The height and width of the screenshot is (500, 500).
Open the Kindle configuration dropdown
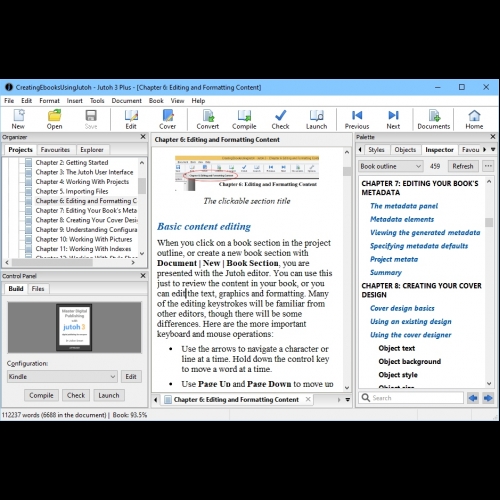coord(62,377)
